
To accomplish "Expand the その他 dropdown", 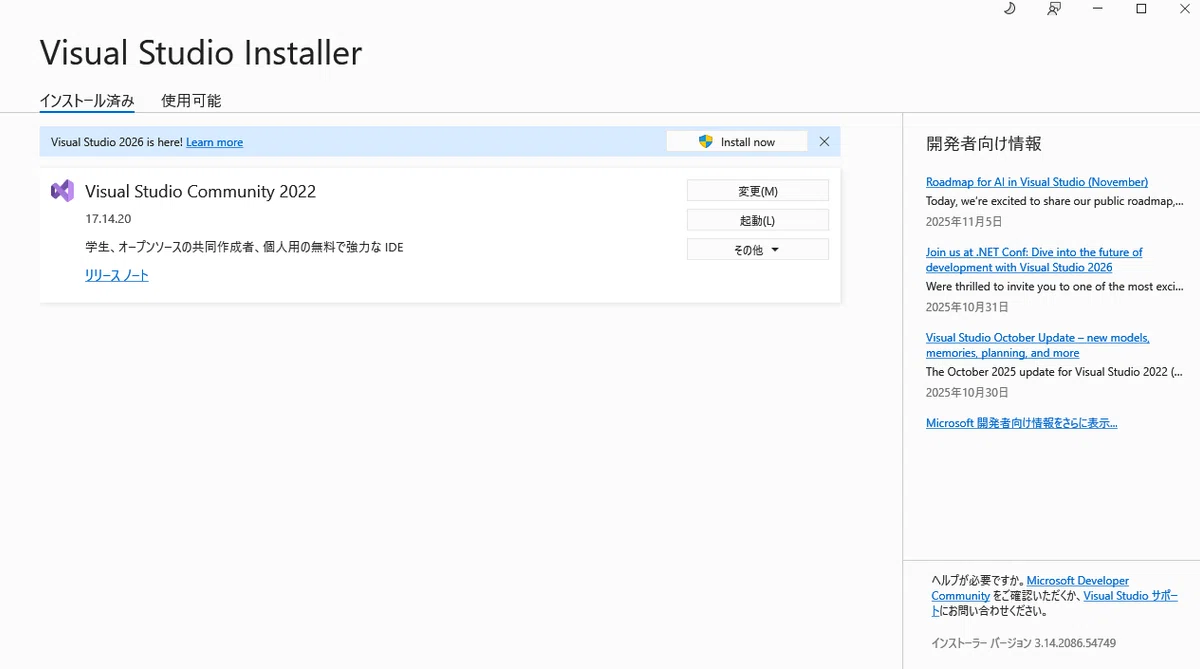I will point(757,250).
